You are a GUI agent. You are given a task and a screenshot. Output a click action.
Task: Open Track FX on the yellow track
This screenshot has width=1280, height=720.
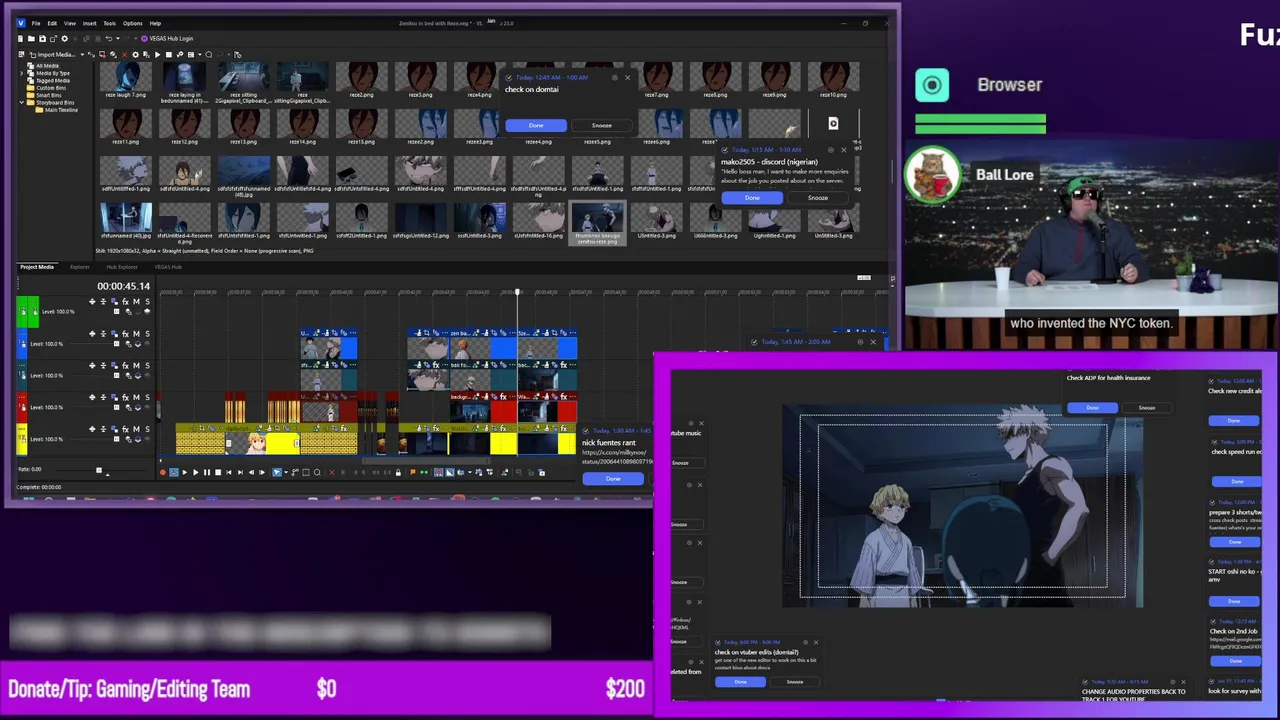pyautogui.click(x=126, y=430)
